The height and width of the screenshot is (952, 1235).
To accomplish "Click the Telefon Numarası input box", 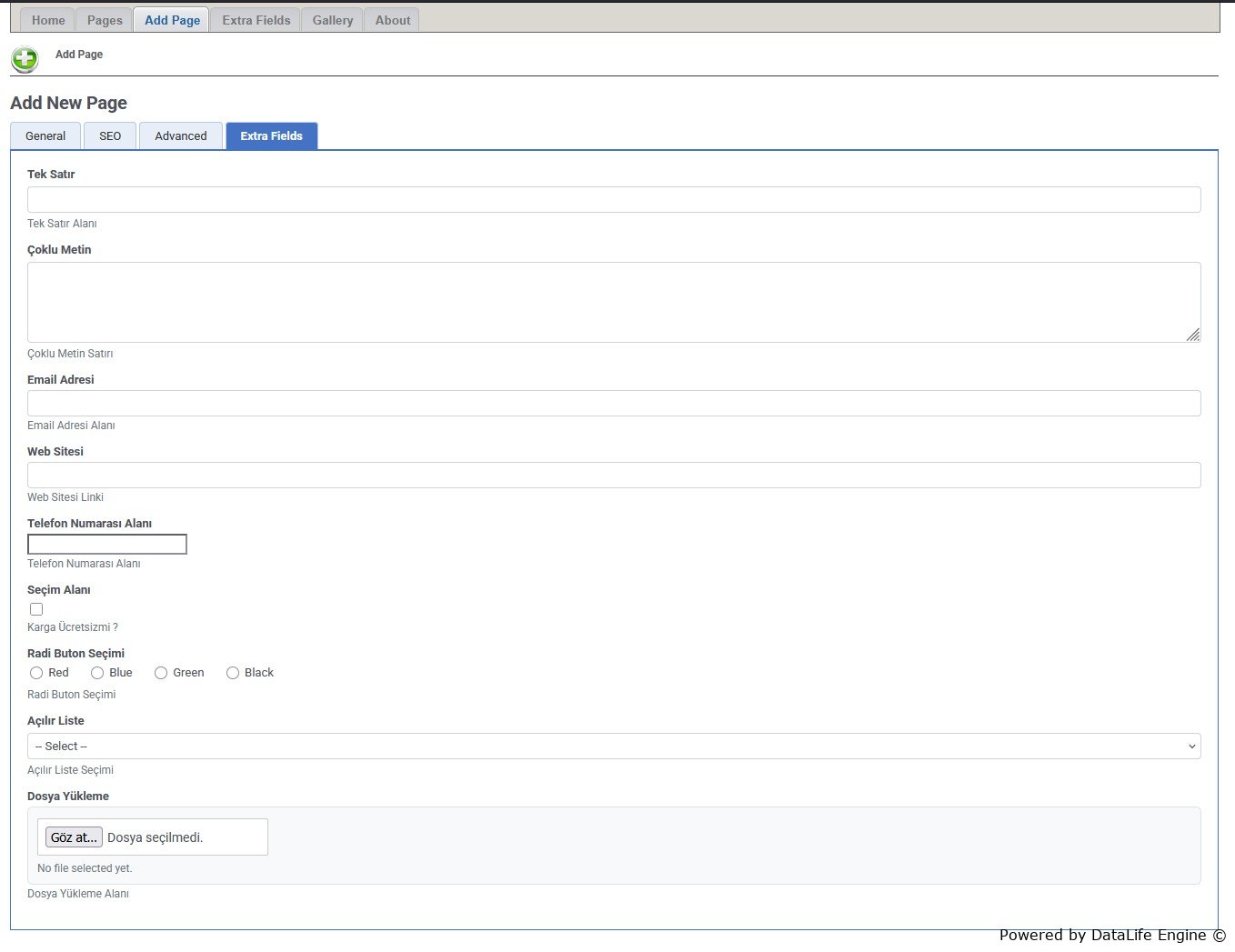I will (107, 545).
